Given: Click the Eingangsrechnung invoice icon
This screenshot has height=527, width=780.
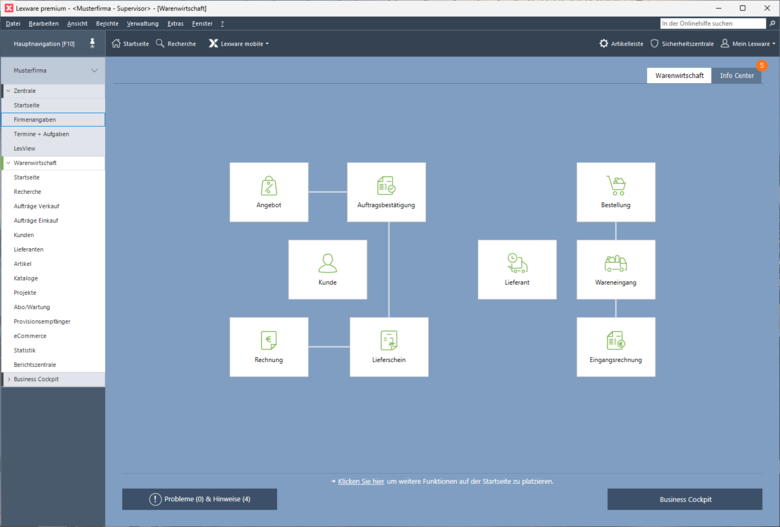Looking at the screenshot, I should pyautogui.click(x=615, y=340).
